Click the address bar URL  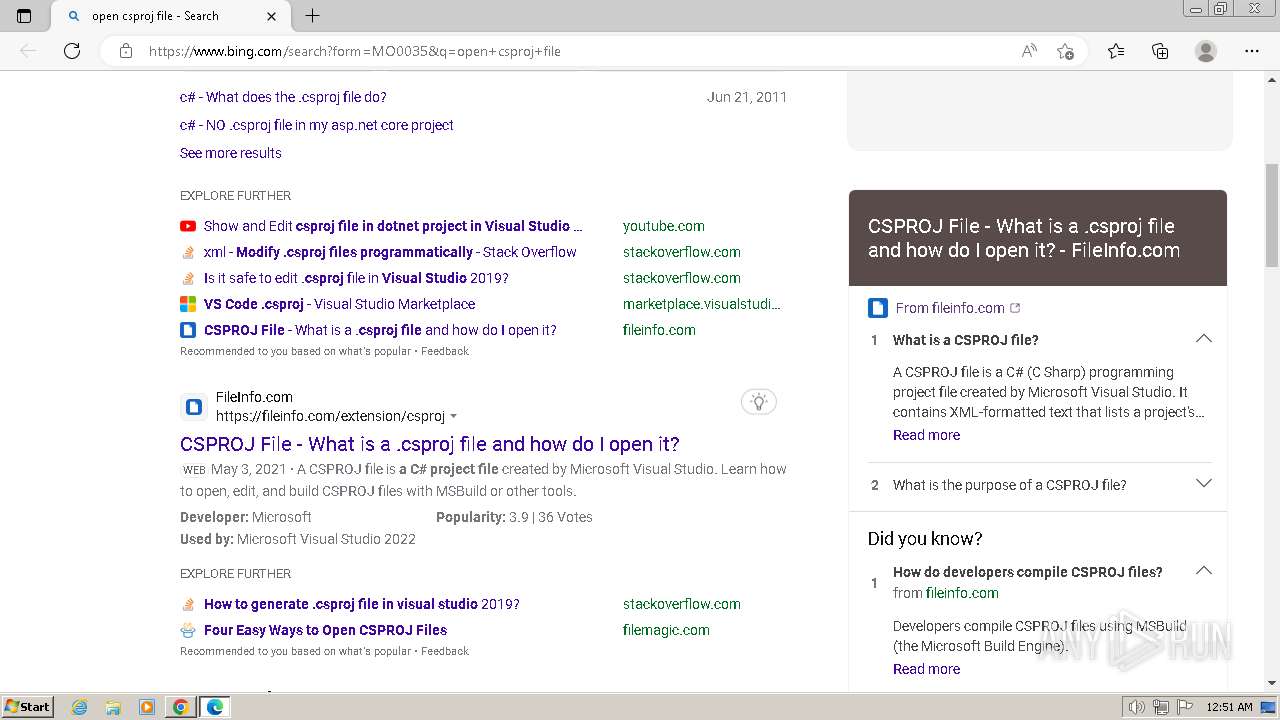(x=355, y=51)
